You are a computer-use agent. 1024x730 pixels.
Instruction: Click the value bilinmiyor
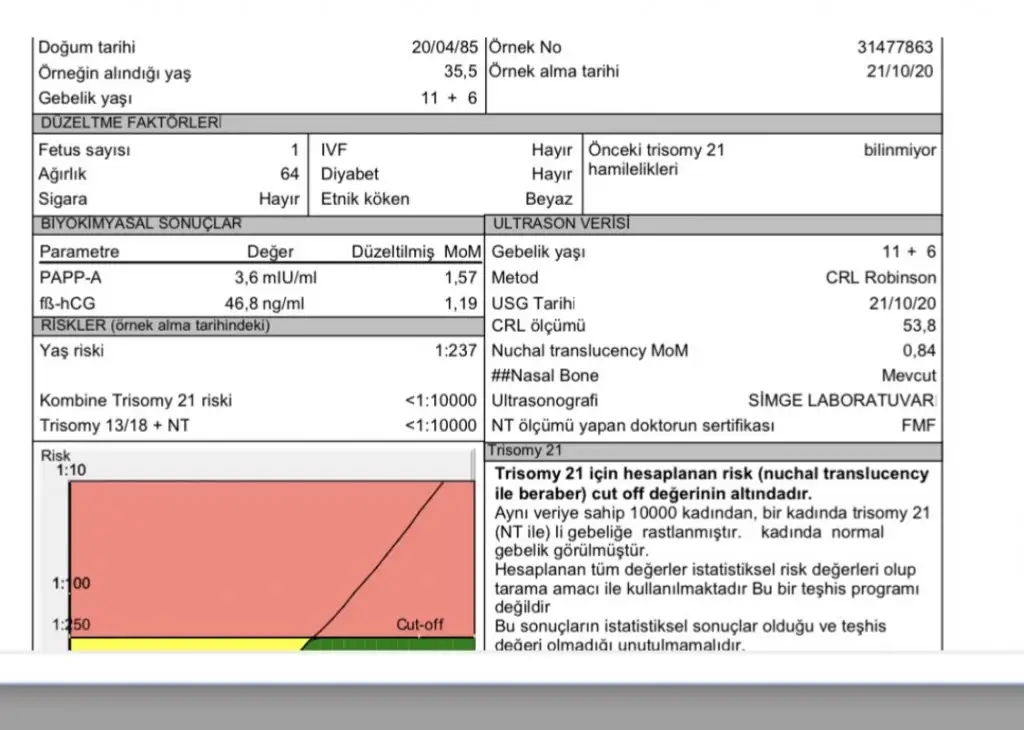(900, 150)
